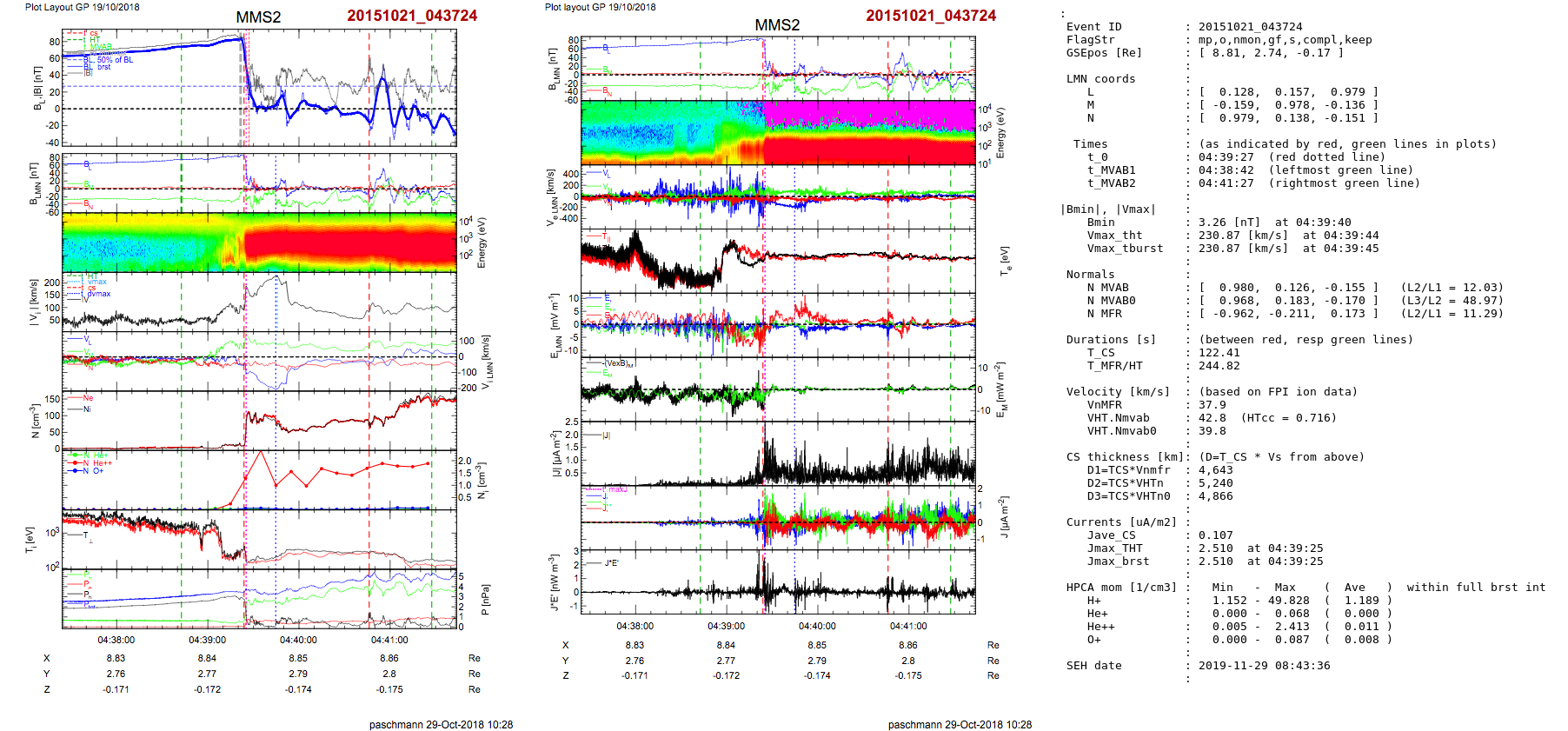Click the 'HPCA mom [1/cm3]' heading

point(1121,588)
